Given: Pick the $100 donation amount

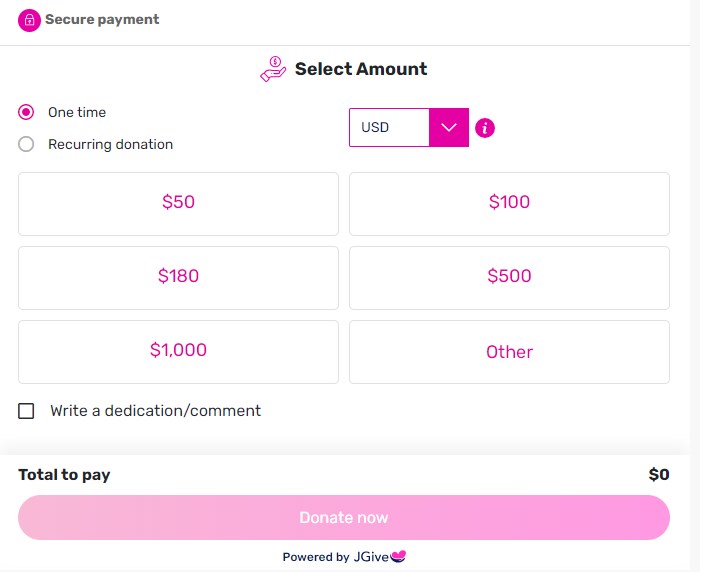Looking at the screenshot, I should [509, 204].
